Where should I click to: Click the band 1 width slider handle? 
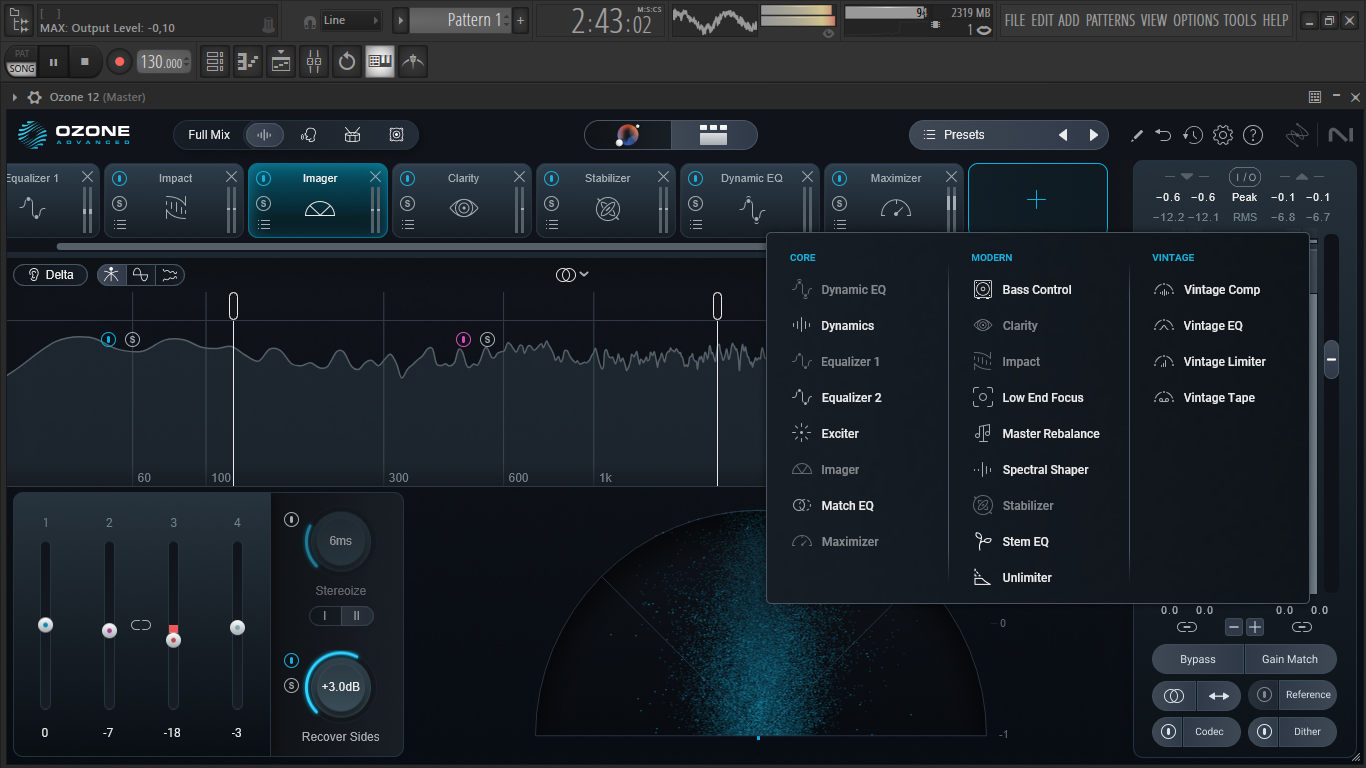(x=45, y=625)
